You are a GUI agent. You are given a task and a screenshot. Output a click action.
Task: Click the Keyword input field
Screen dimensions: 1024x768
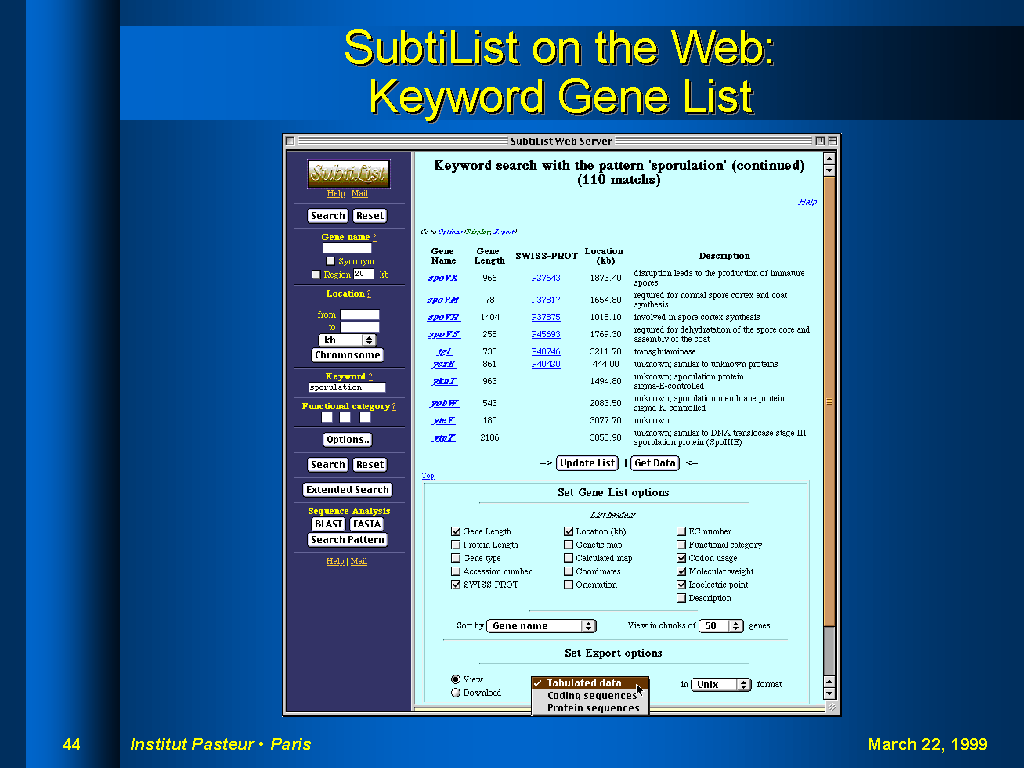pos(346,387)
